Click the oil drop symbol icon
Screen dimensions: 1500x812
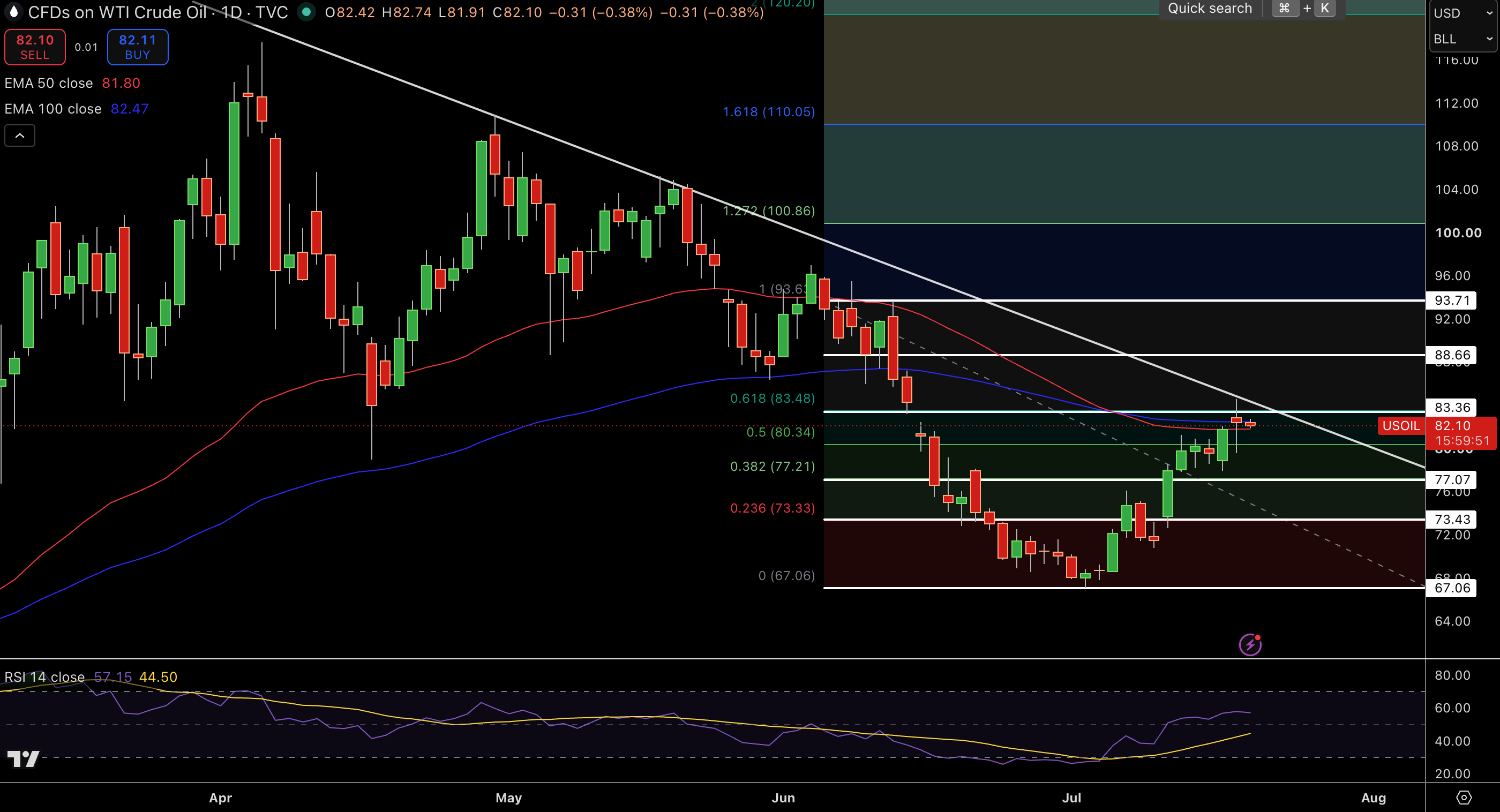click(x=13, y=12)
